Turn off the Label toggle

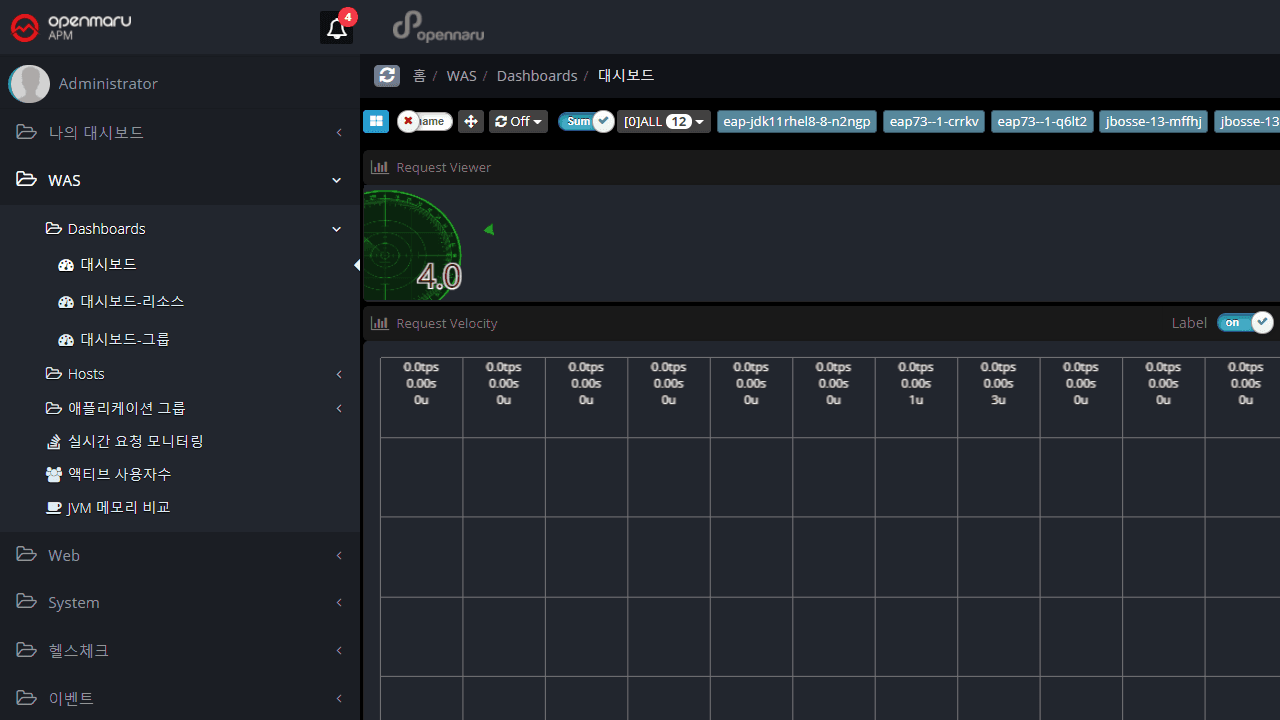(1244, 322)
